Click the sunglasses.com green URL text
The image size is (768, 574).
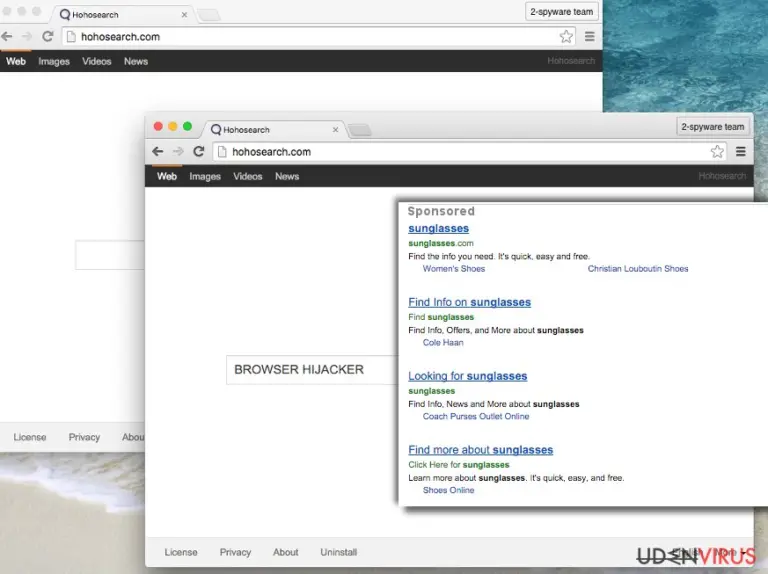tap(441, 243)
